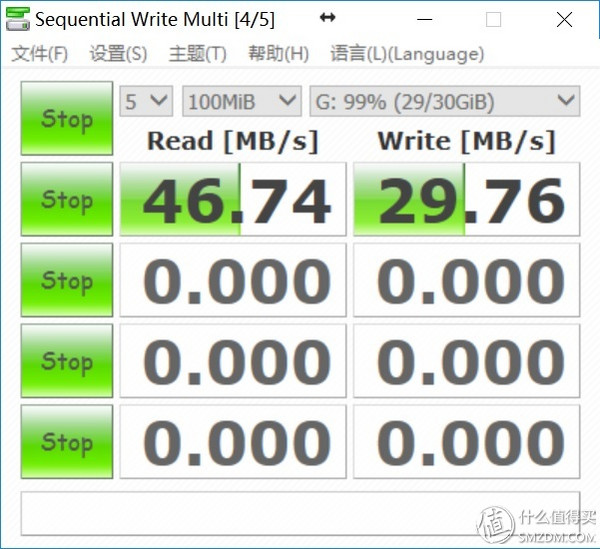Click the top Stop button beside the dropdowns

coord(67,118)
